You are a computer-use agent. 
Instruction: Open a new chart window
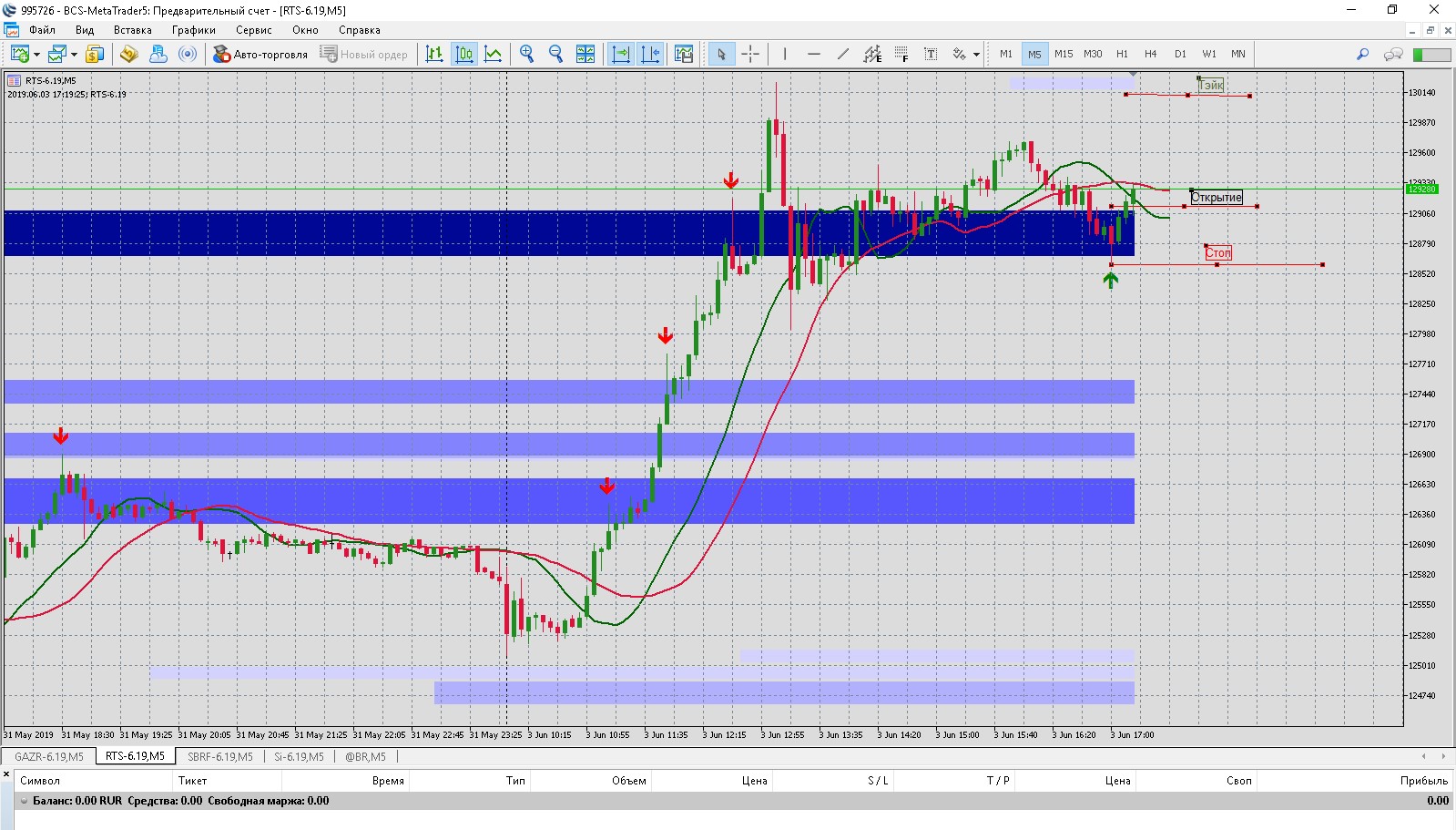tap(18, 55)
